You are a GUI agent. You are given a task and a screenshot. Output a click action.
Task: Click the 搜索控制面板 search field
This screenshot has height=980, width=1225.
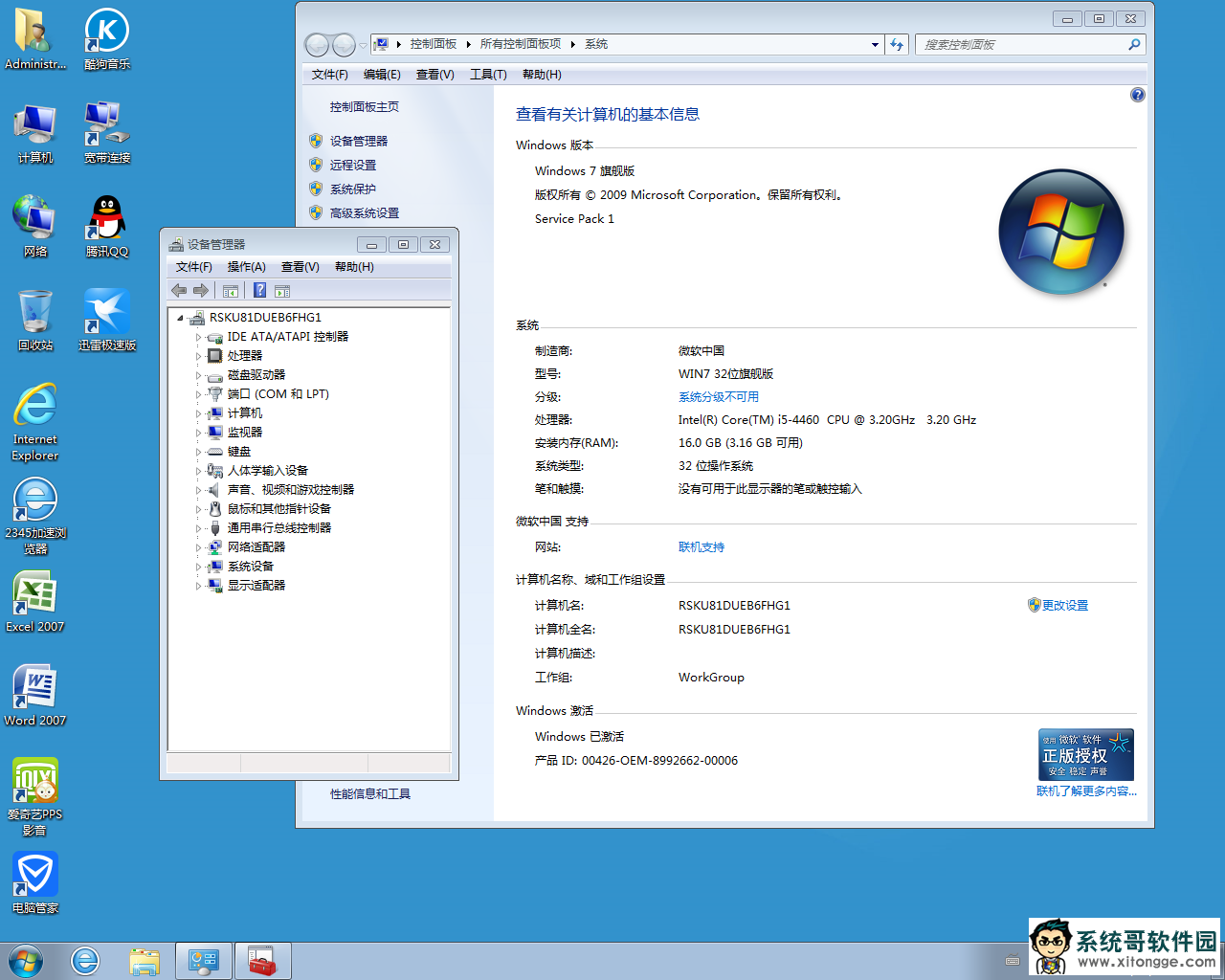[x=1030, y=44]
